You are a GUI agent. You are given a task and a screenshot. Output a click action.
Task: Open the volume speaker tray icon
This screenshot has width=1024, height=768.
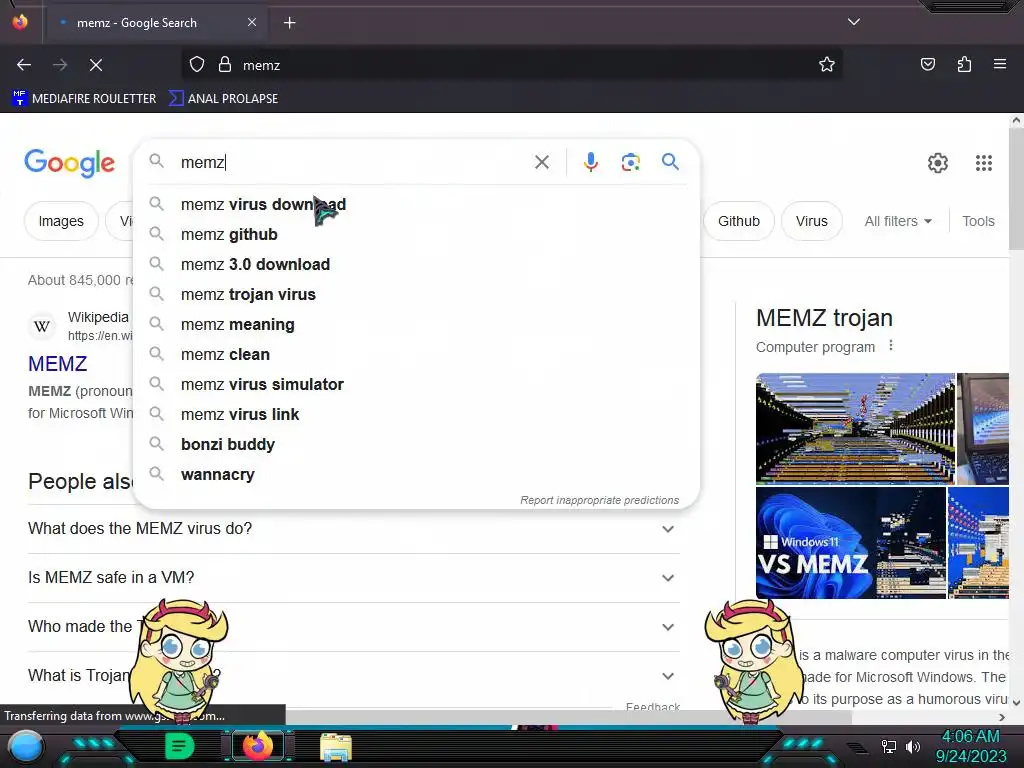[912, 746]
